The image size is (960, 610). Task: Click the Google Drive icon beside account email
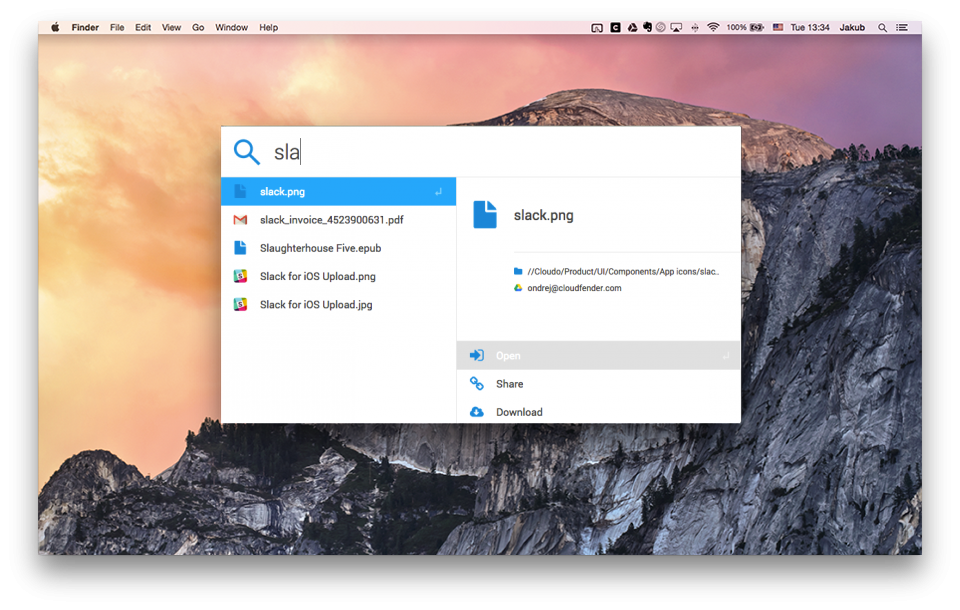tap(518, 288)
